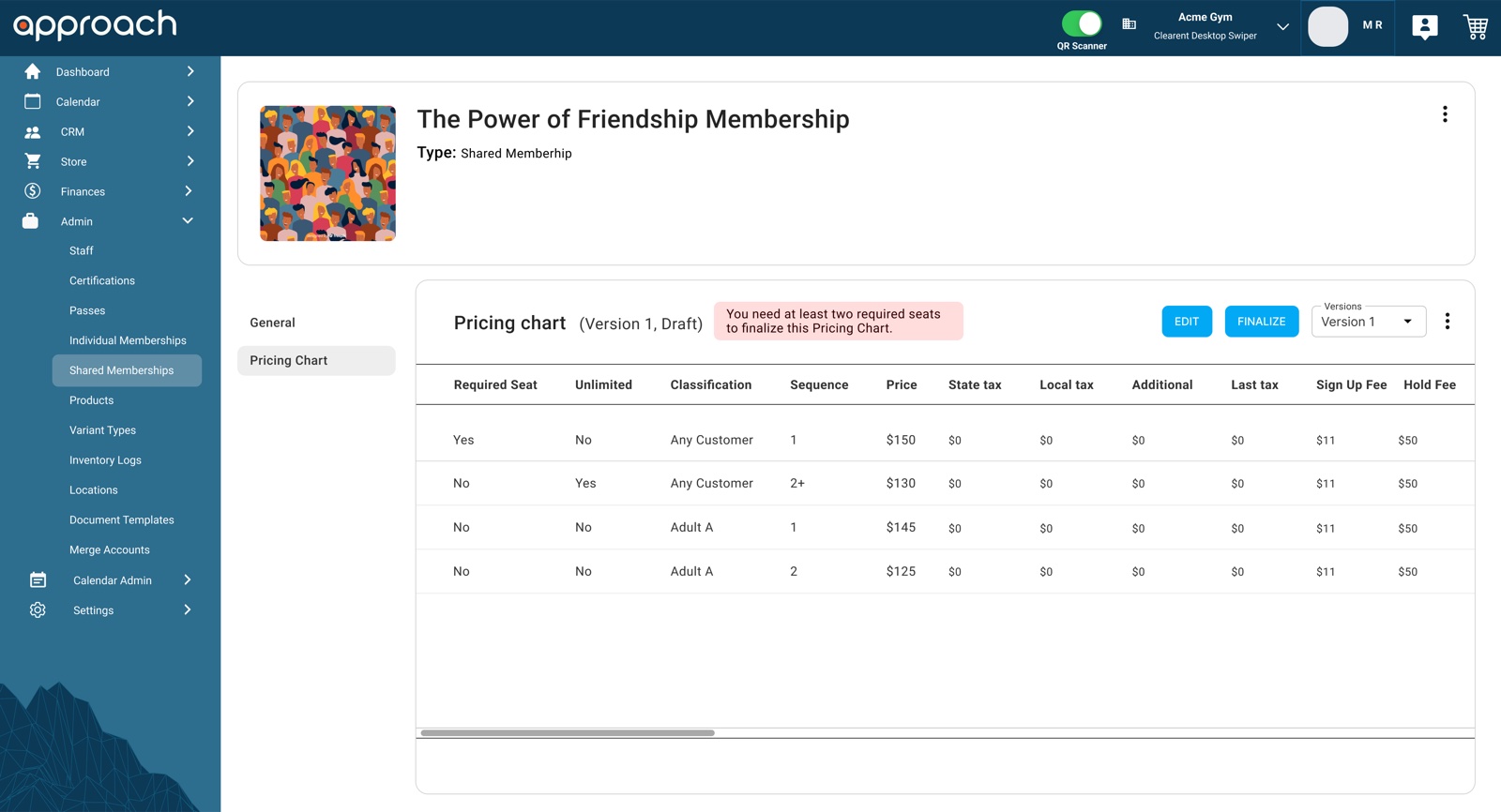The height and width of the screenshot is (812, 1501).
Task: Toggle the QR Scanner switch
Action: (x=1082, y=23)
